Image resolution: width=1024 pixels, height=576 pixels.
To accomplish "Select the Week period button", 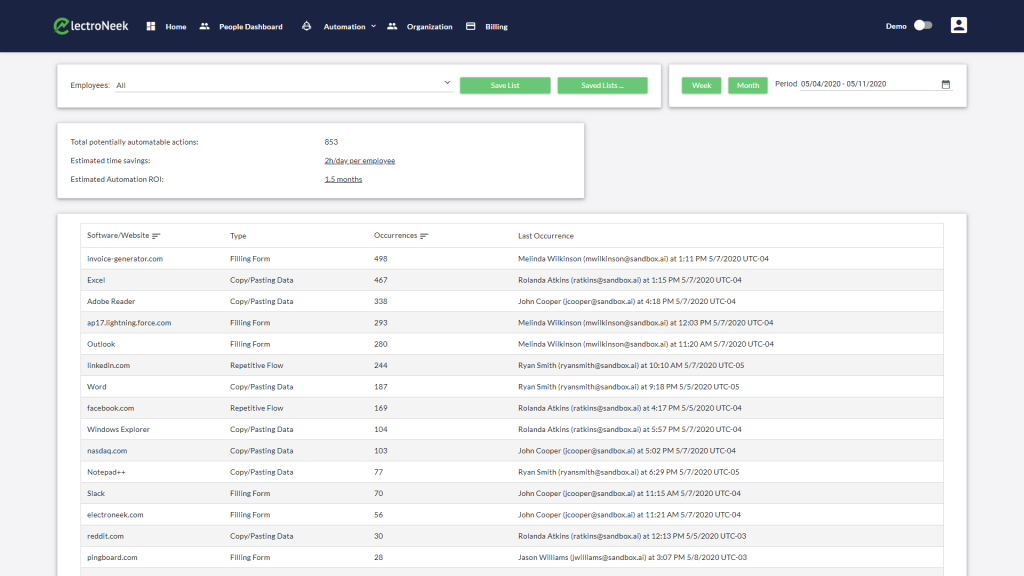I will click(x=701, y=86).
